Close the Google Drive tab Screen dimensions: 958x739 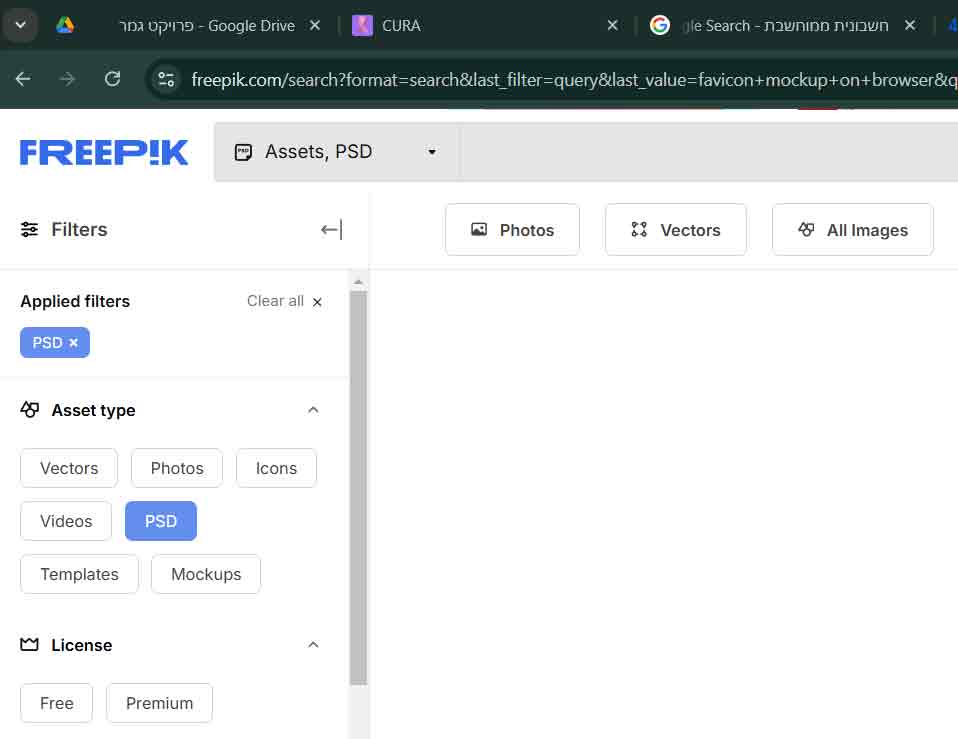[315, 25]
